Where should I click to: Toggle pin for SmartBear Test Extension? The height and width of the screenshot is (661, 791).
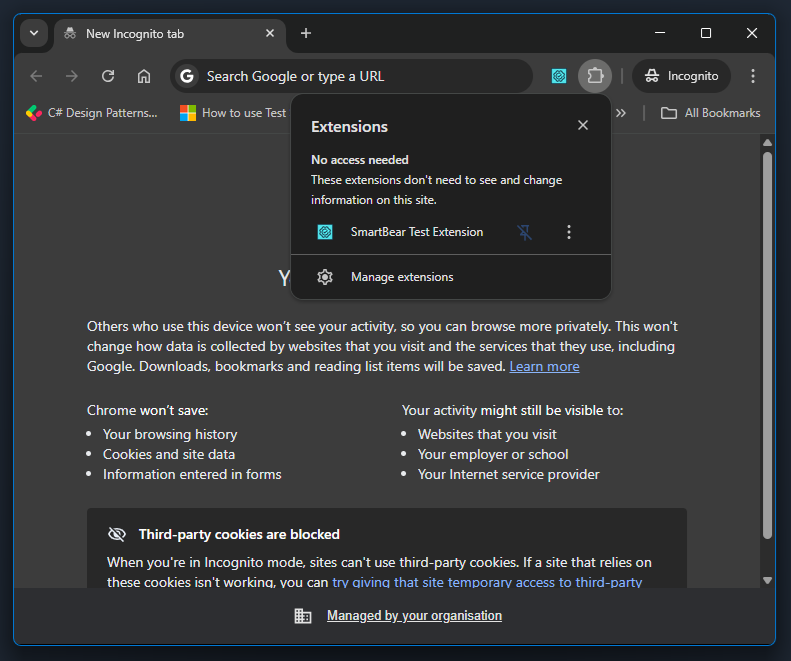(525, 232)
